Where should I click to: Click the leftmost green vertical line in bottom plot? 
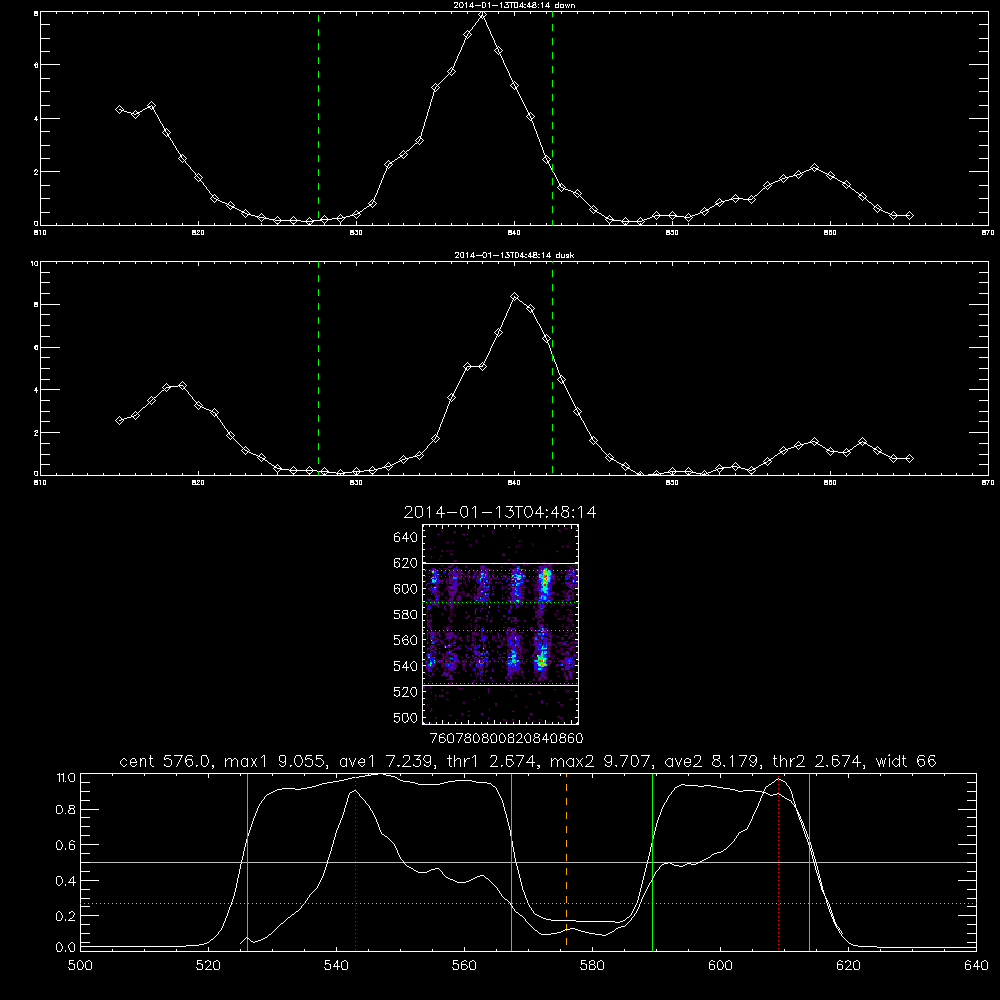247,861
